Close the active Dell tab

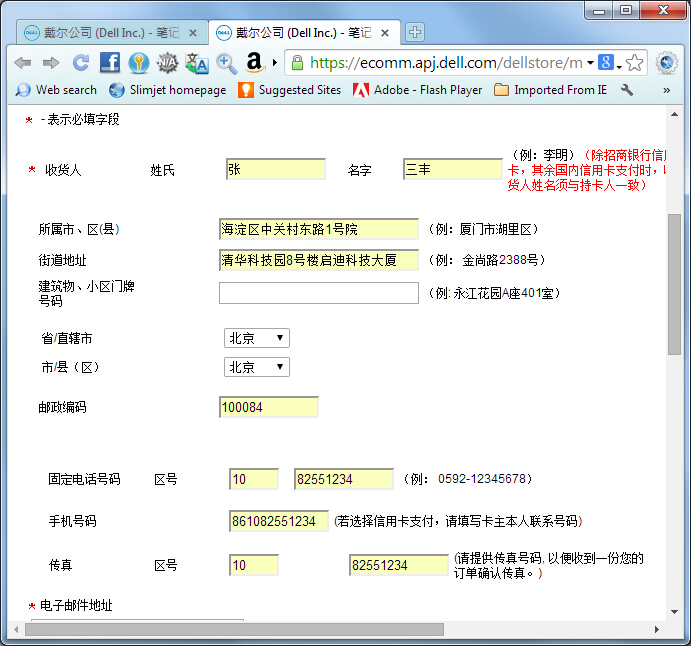[385, 33]
